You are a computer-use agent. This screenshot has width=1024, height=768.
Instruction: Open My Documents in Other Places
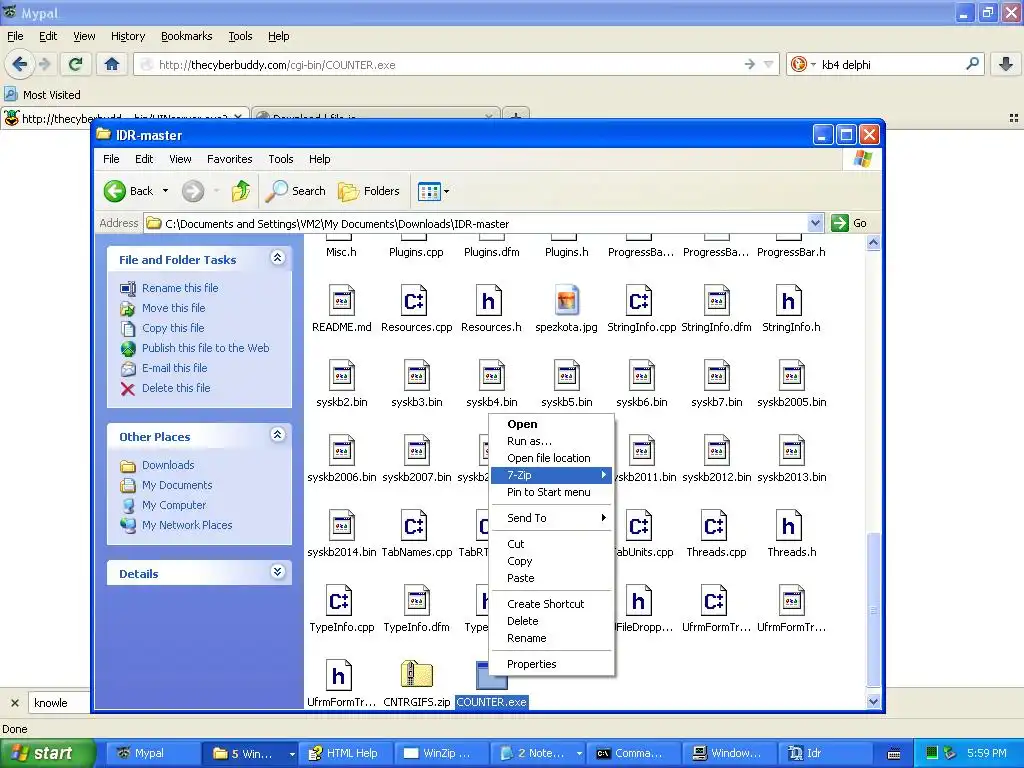[x=177, y=485]
